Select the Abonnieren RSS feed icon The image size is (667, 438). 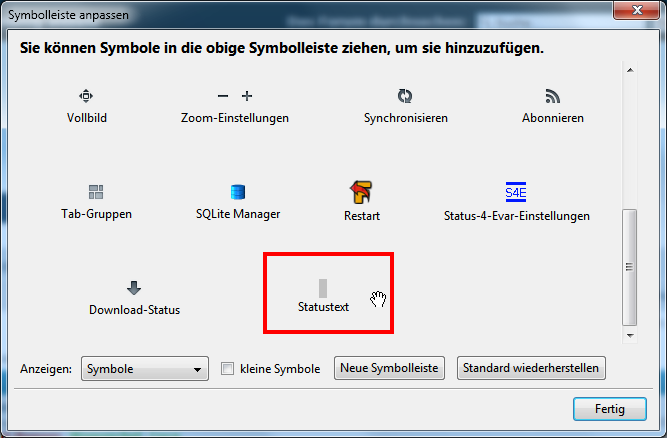click(x=553, y=96)
